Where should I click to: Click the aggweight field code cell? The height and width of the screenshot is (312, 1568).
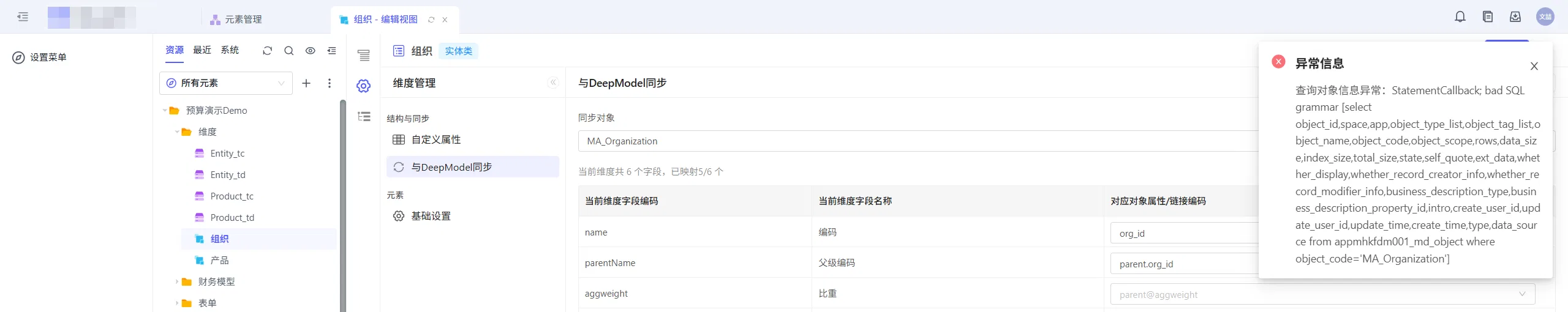pos(695,294)
